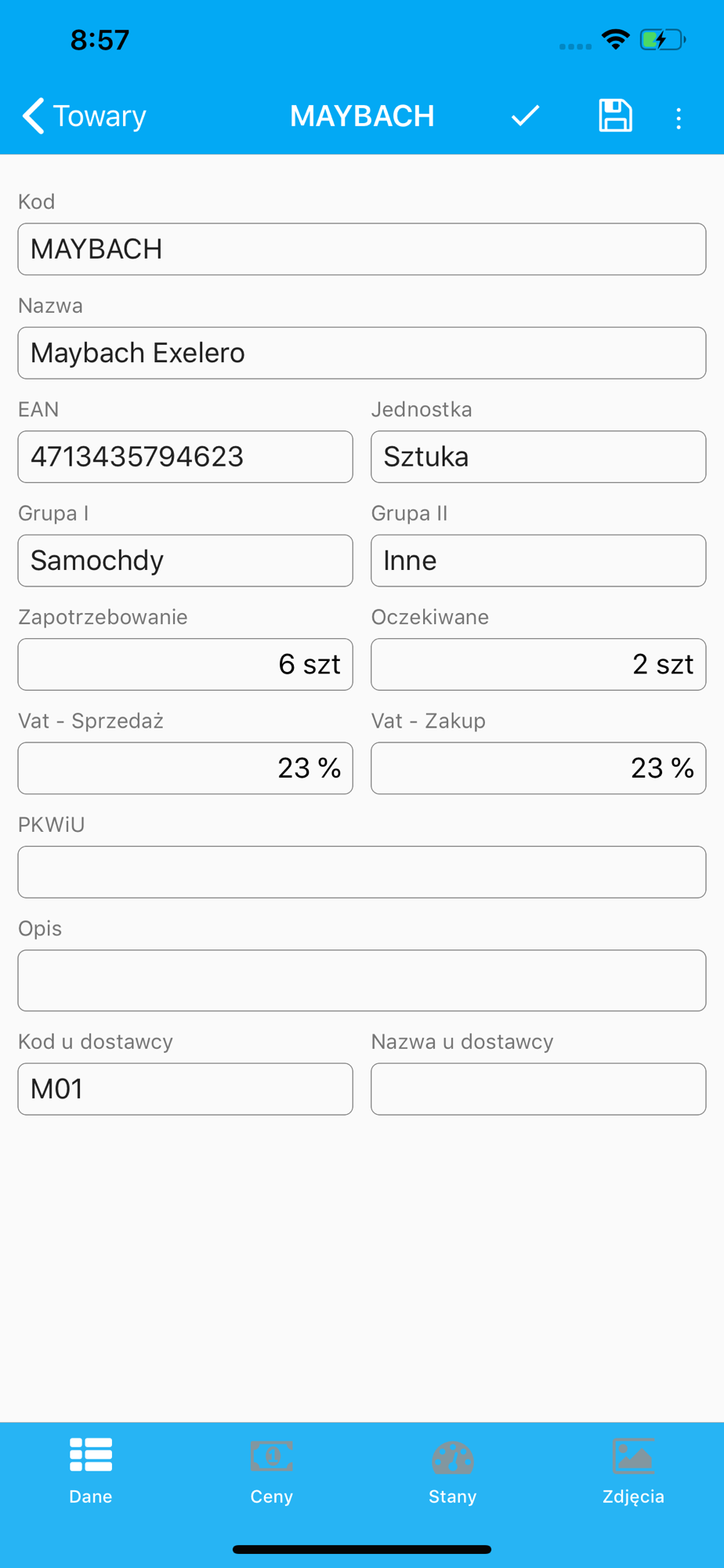Tap the Dane list icon

point(91,1455)
